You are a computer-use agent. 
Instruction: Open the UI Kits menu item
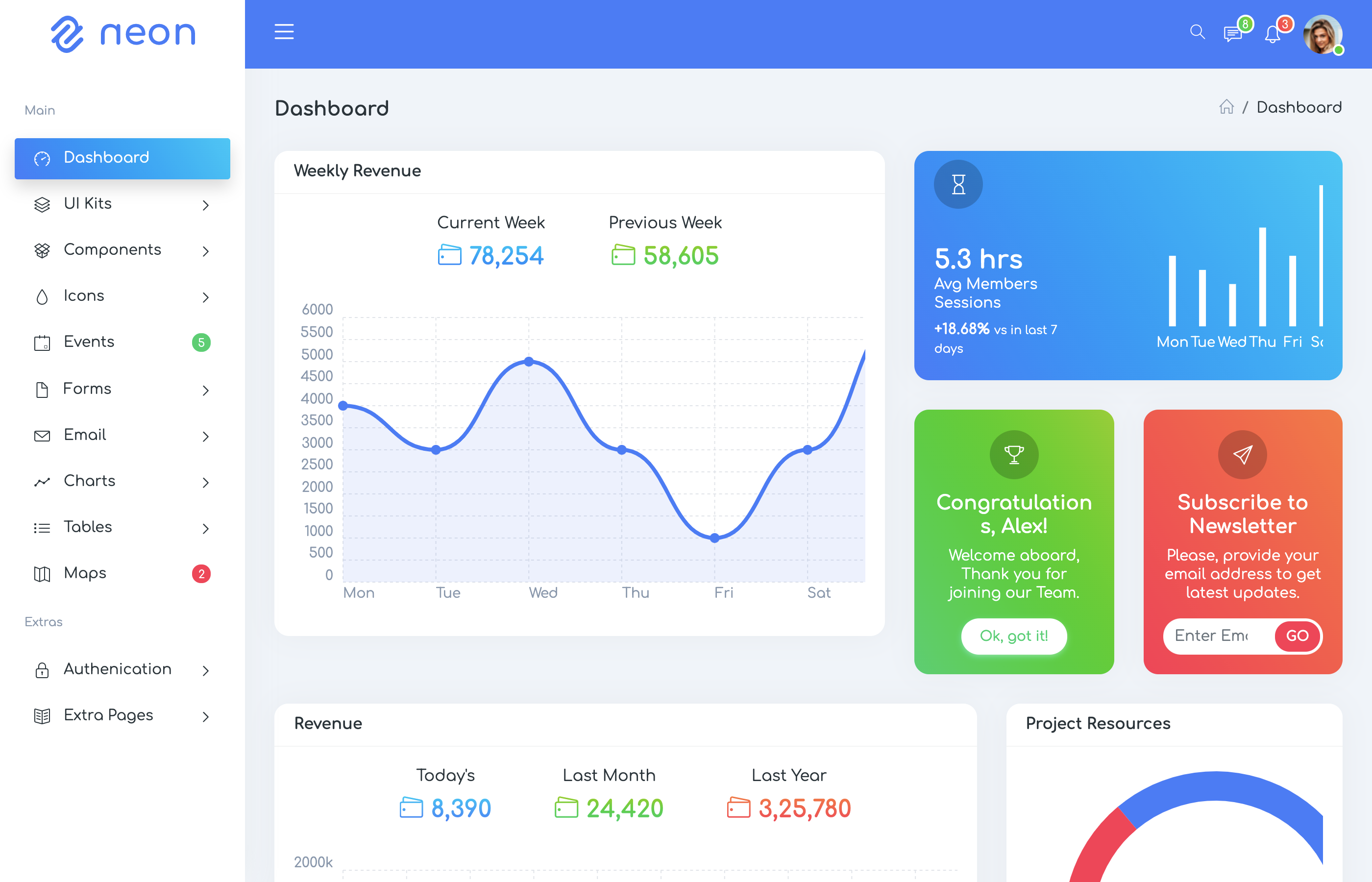(122, 204)
